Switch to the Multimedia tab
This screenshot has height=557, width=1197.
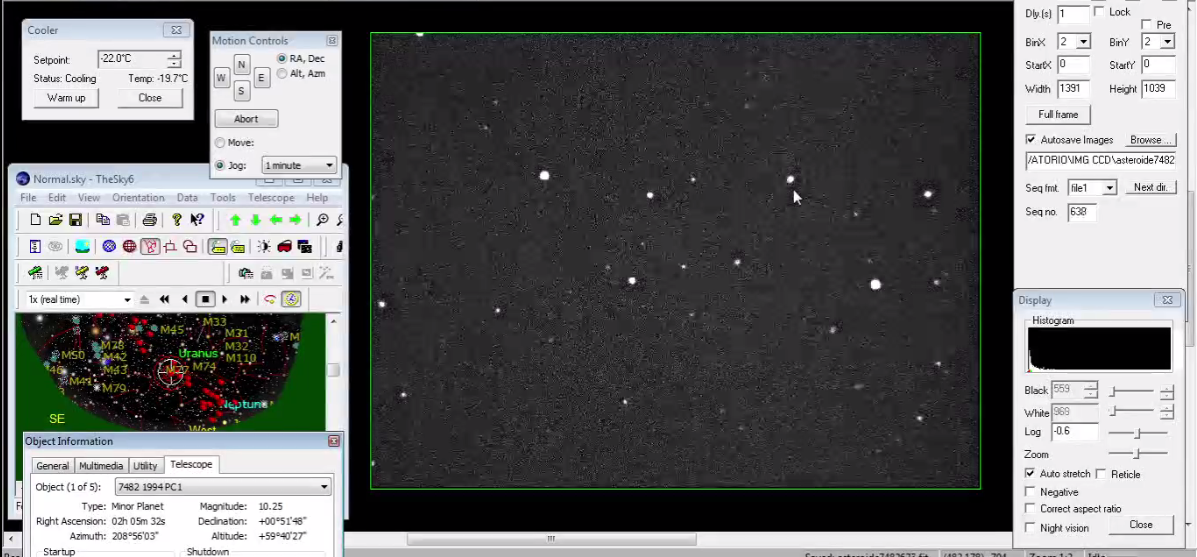pyautogui.click(x=101, y=466)
